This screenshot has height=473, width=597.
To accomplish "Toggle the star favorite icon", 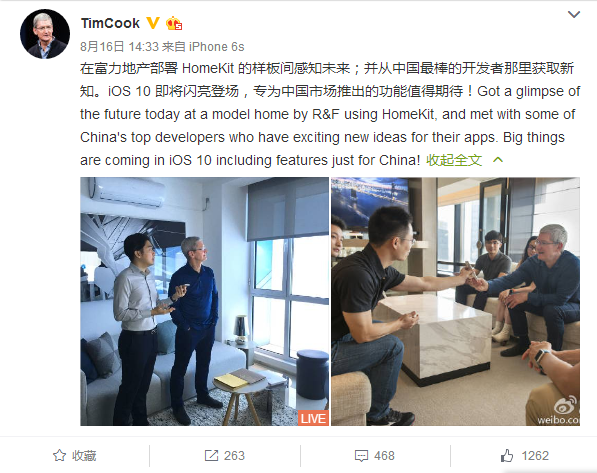I will pos(59,455).
